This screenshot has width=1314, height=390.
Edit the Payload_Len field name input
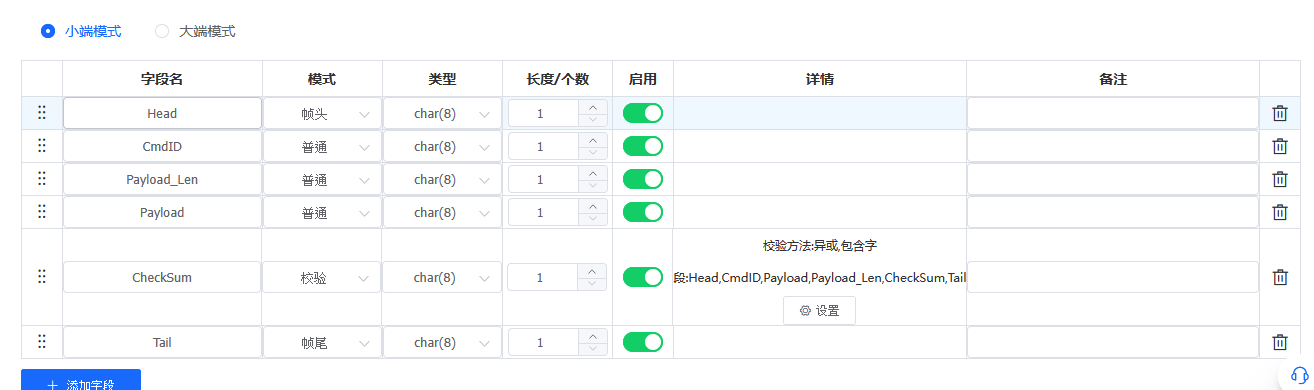pyautogui.click(x=162, y=179)
